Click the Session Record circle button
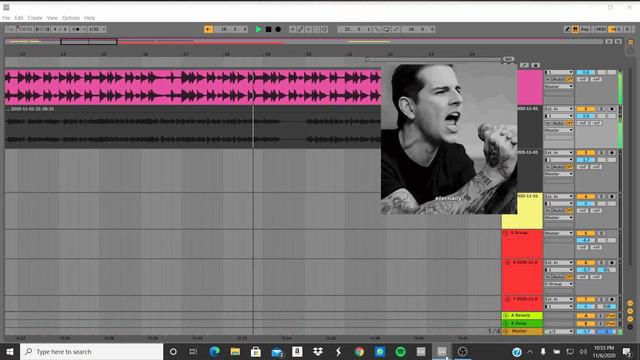 324,29
